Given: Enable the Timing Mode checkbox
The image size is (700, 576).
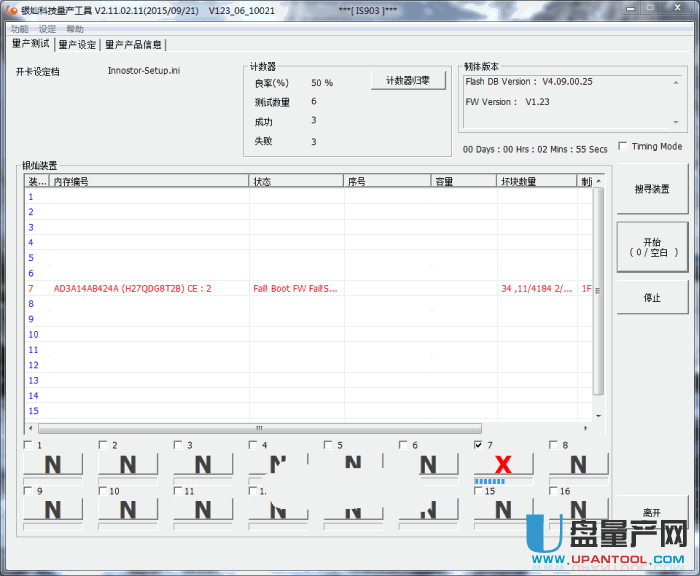Looking at the screenshot, I should [x=623, y=146].
